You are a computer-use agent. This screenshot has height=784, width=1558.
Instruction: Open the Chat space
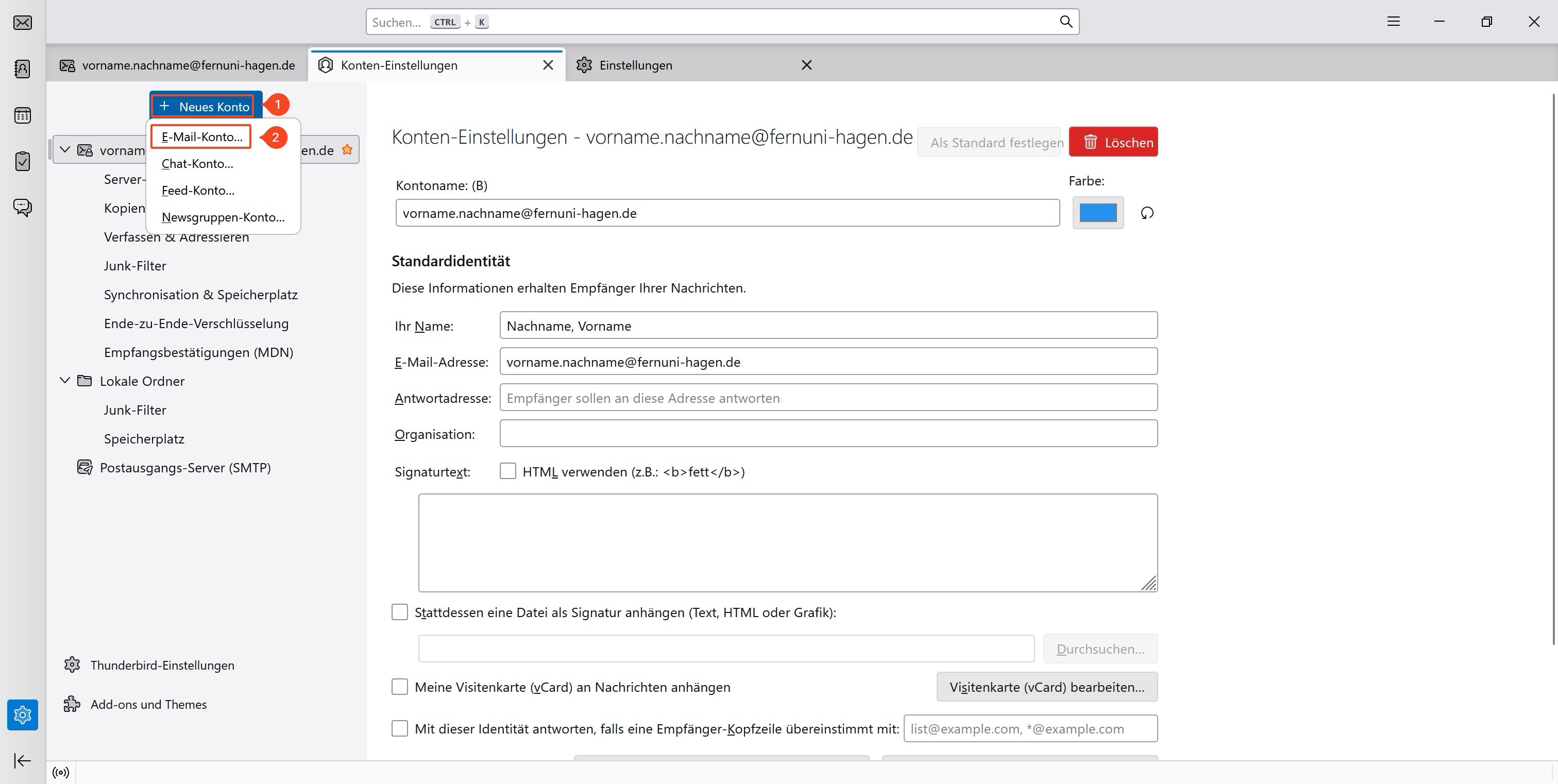pyautogui.click(x=22, y=208)
